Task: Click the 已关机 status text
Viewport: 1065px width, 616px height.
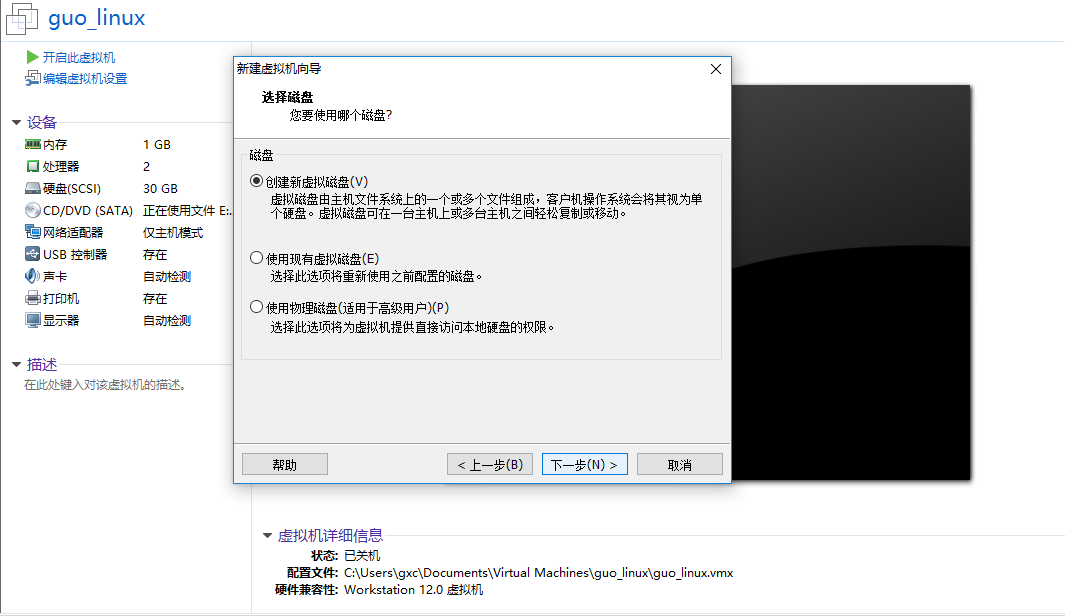Action: pyautogui.click(x=362, y=556)
